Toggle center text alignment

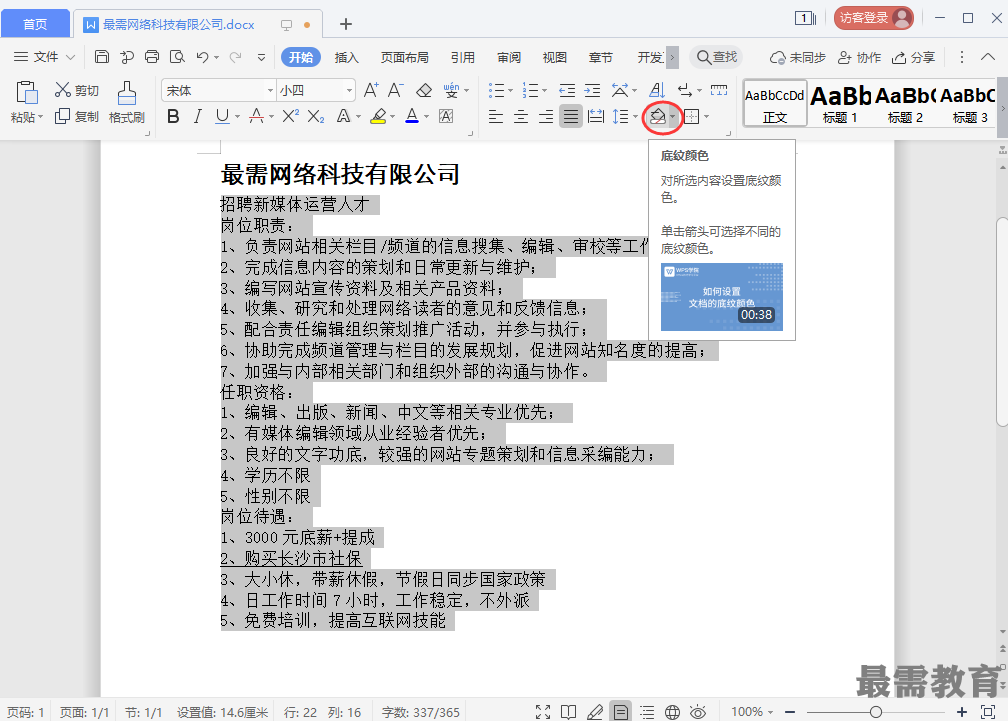tap(521, 116)
